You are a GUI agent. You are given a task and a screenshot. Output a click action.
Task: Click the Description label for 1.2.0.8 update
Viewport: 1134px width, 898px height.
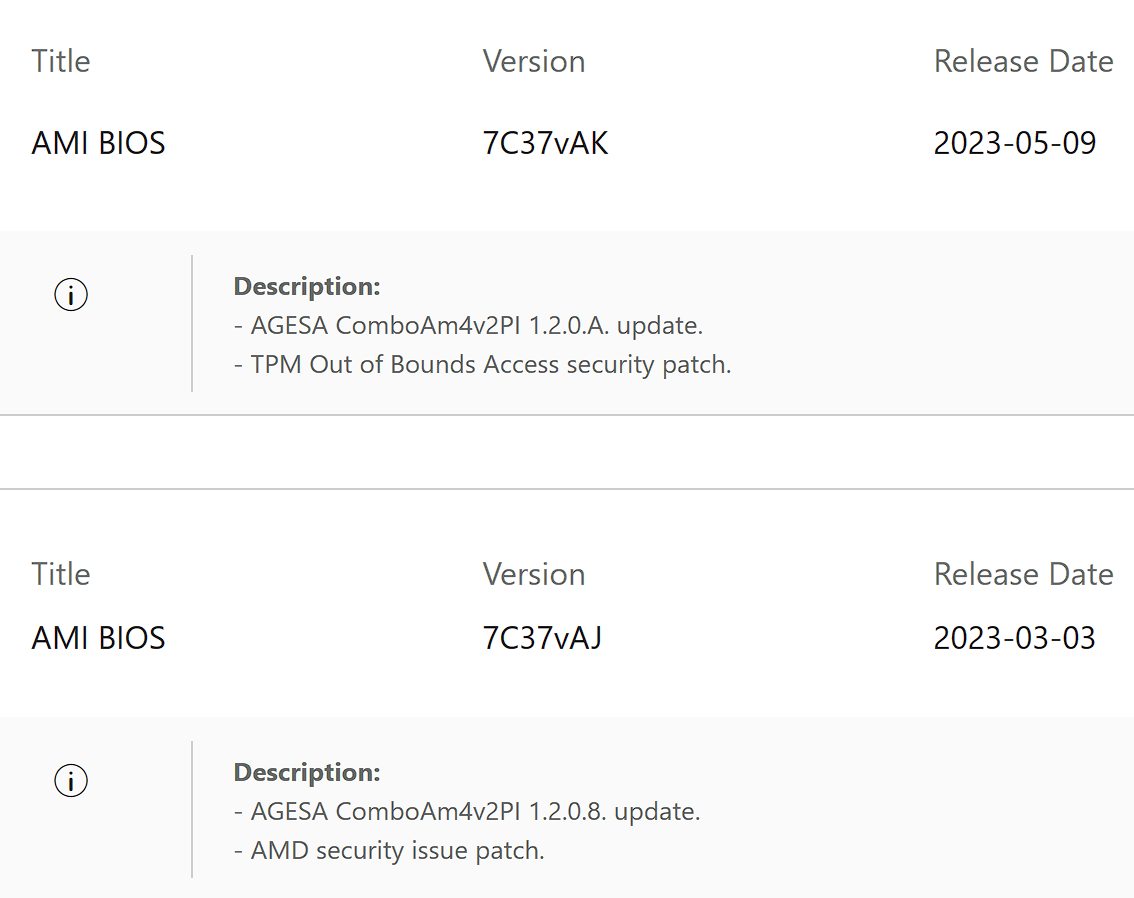pyautogui.click(x=307, y=773)
